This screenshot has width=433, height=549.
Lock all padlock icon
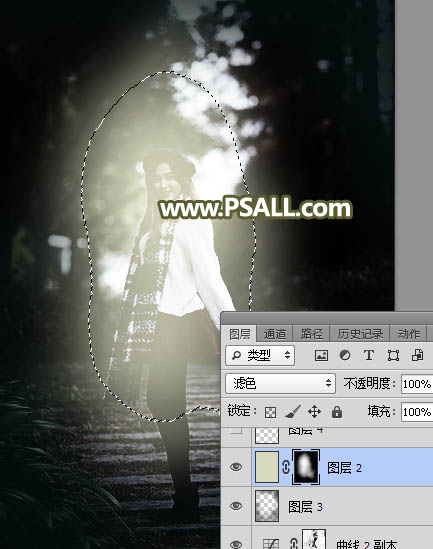click(337, 412)
